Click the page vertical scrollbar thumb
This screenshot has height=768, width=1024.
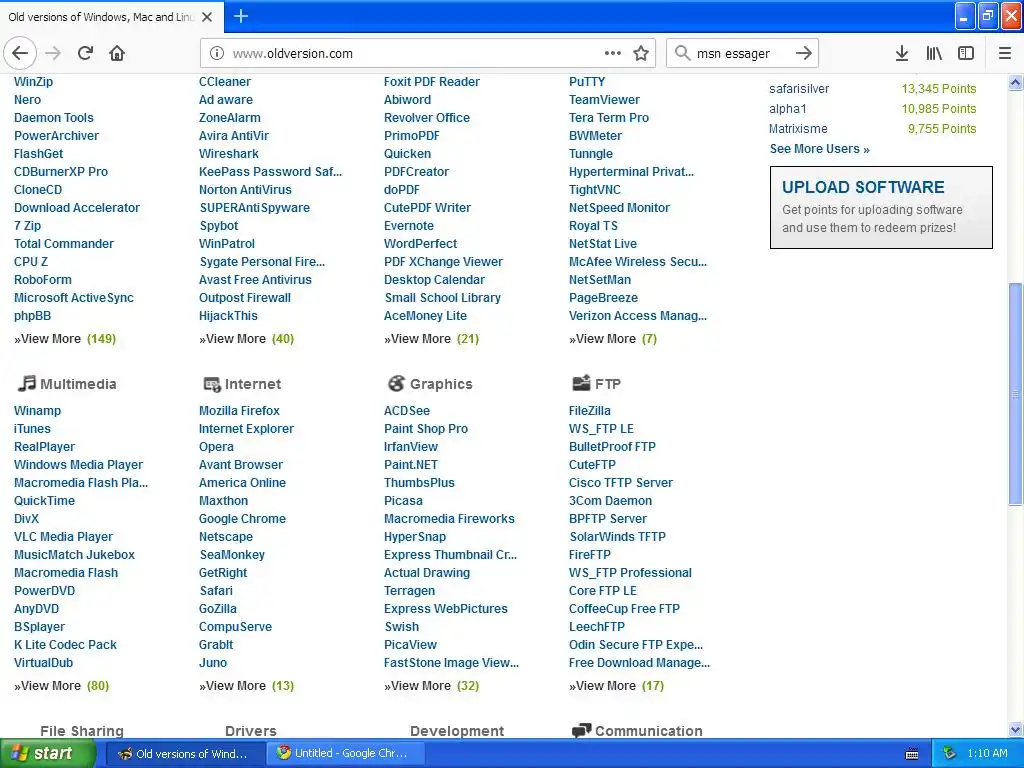pos(1015,393)
